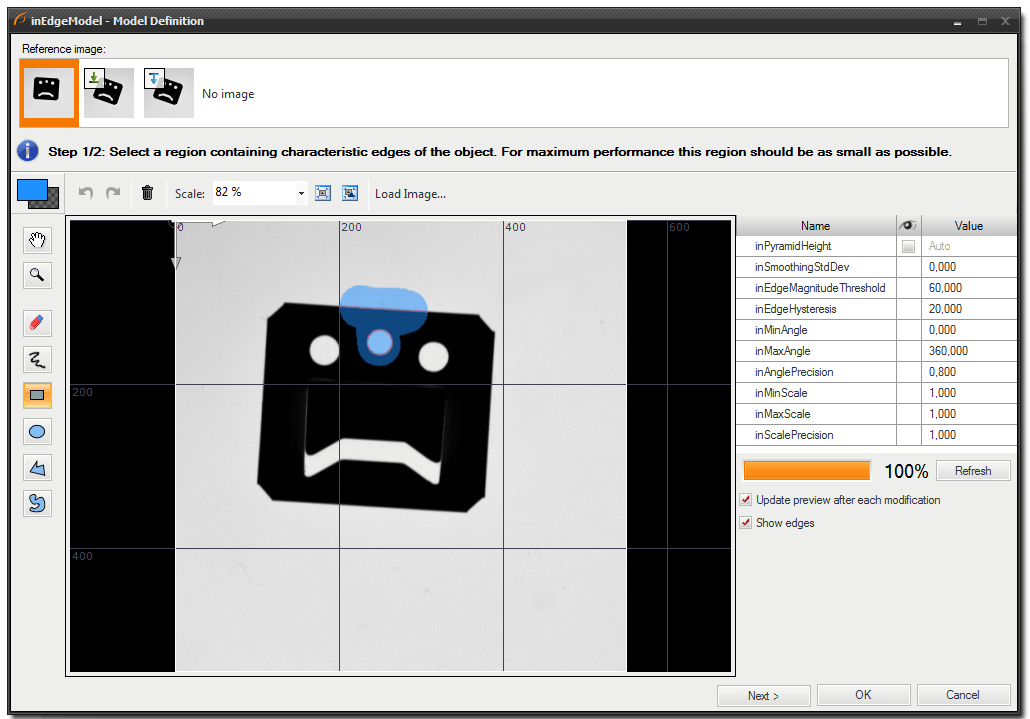The height and width of the screenshot is (719, 1030).
Task: Activate the Eraser tool
Action: [37, 323]
